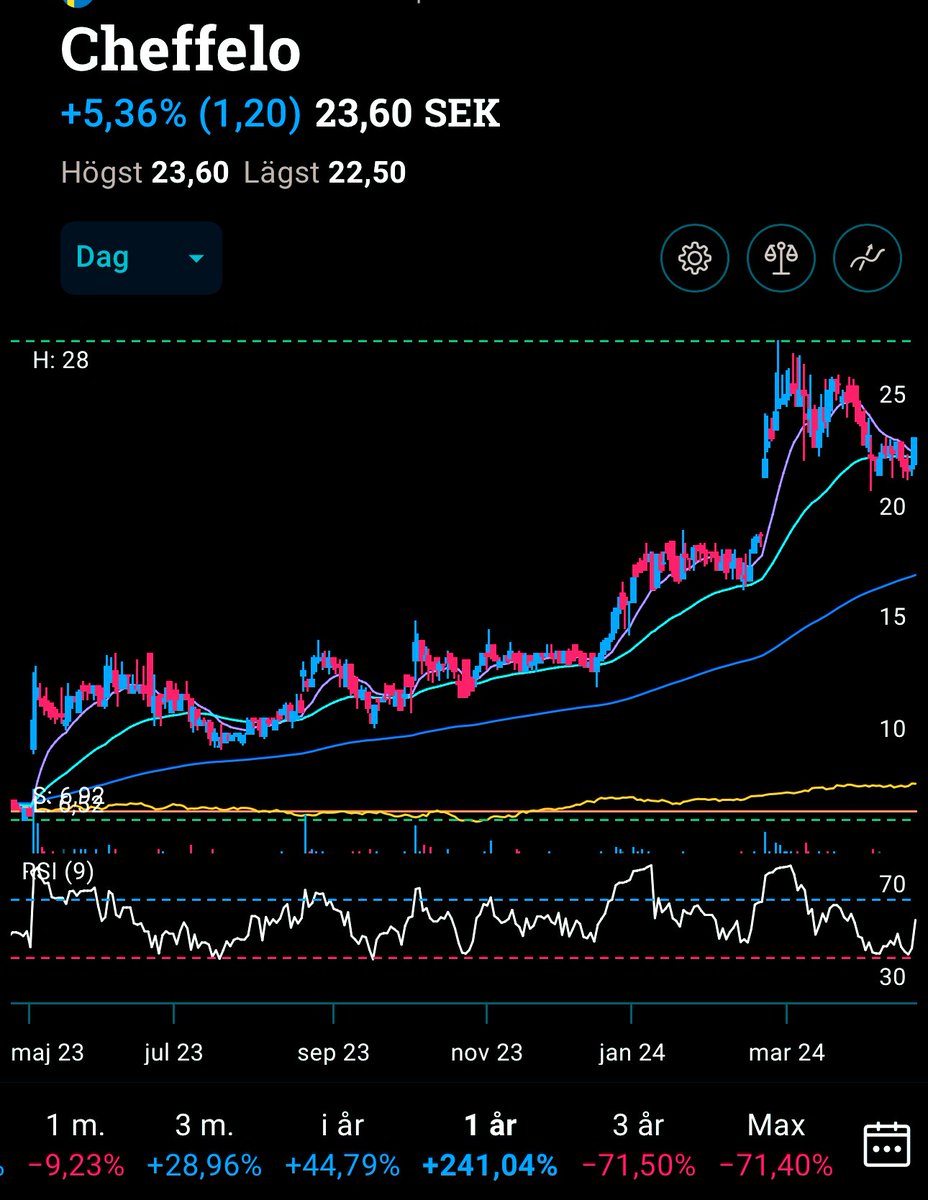Expand the RSI (9) indicator label
The width and height of the screenshot is (928, 1200).
point(58,873)
